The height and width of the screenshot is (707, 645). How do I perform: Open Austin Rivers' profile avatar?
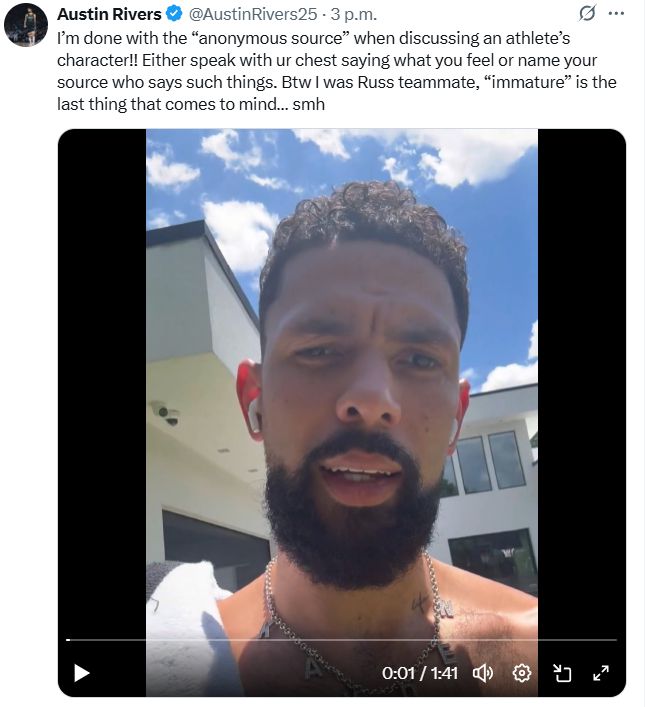pos(26,25)
